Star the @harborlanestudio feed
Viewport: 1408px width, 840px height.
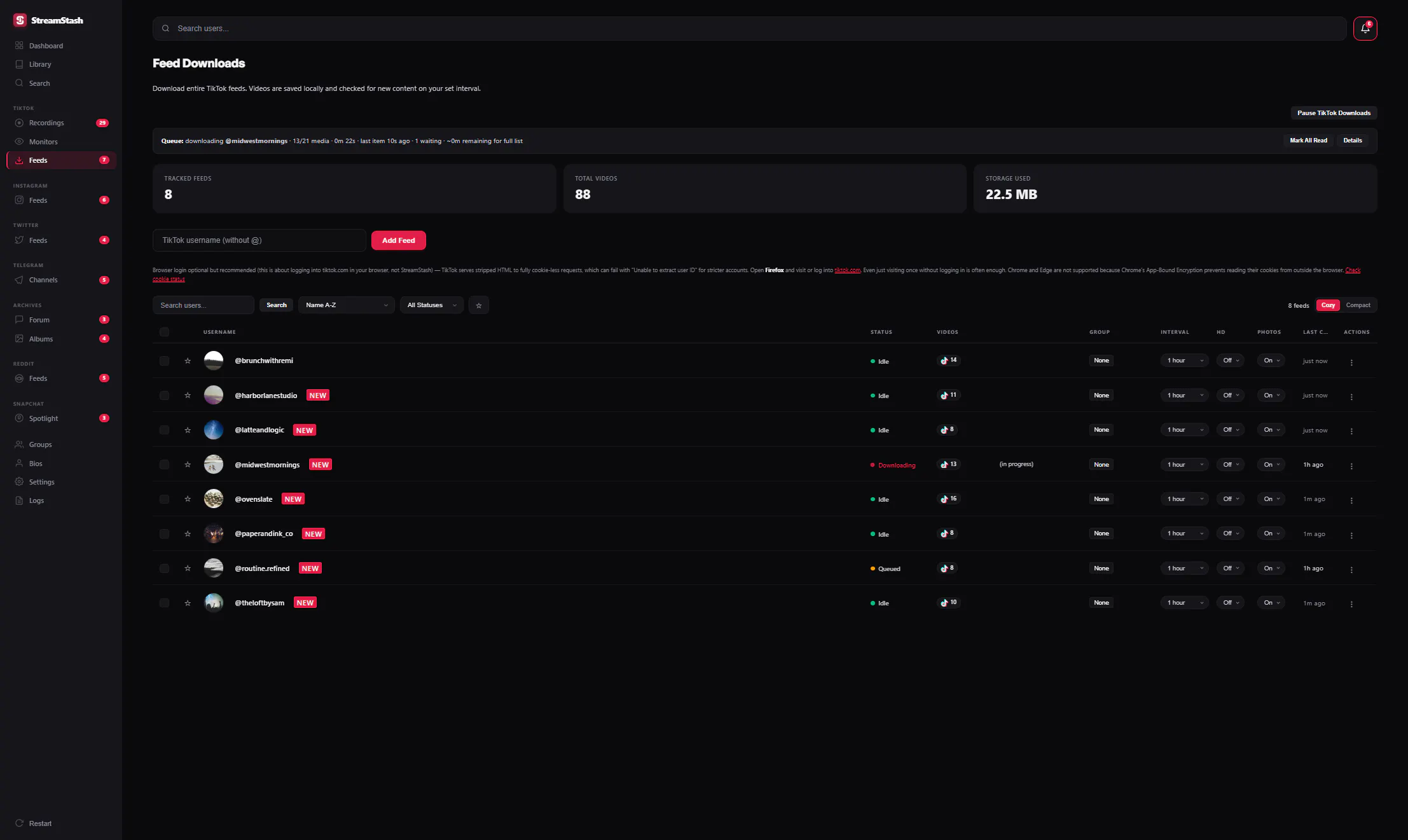(188, 396)
